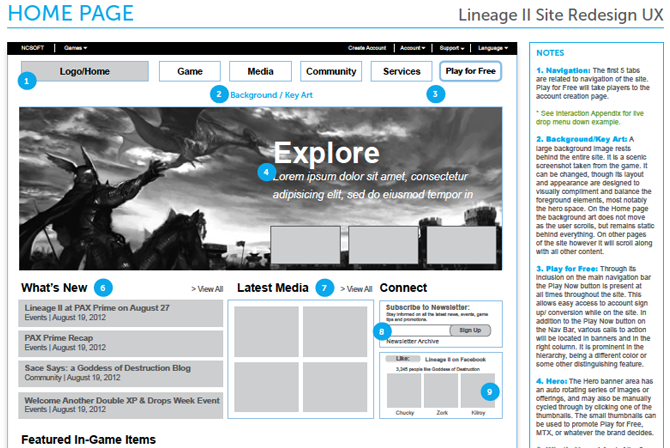The image size is (670, 448).
Task: Expand the Support dropdown
Action: 452,48
